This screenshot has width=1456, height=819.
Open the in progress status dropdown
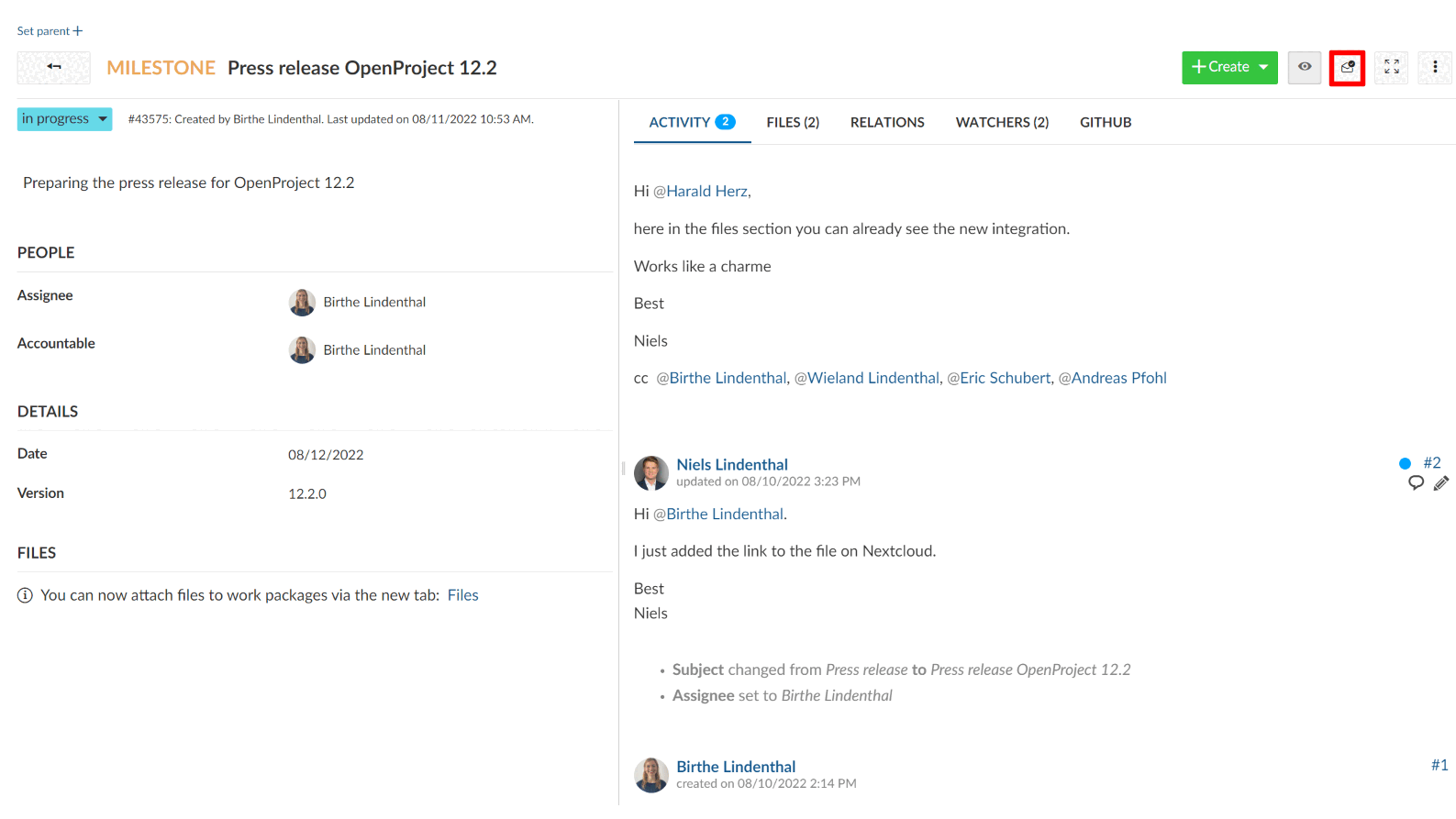click(64, 119)
